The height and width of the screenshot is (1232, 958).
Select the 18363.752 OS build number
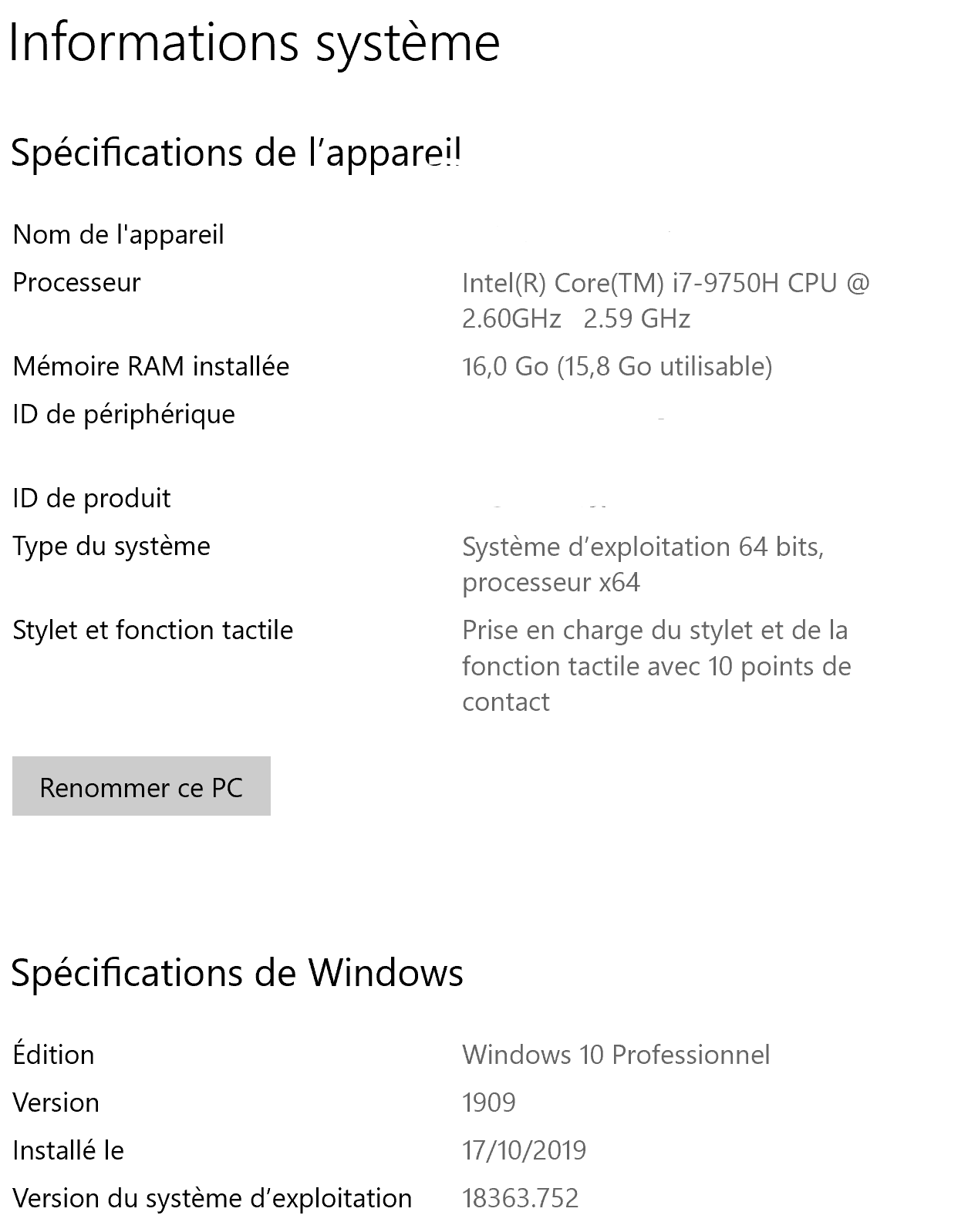520,1198
